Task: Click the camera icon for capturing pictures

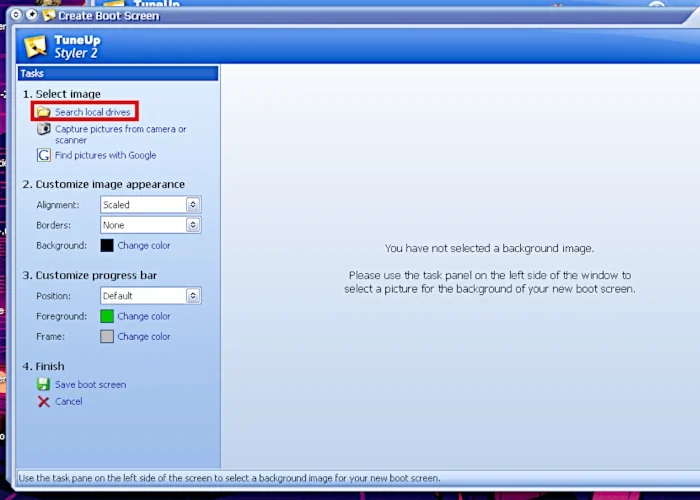Action: pyautogui.click(x=43, y=129)
